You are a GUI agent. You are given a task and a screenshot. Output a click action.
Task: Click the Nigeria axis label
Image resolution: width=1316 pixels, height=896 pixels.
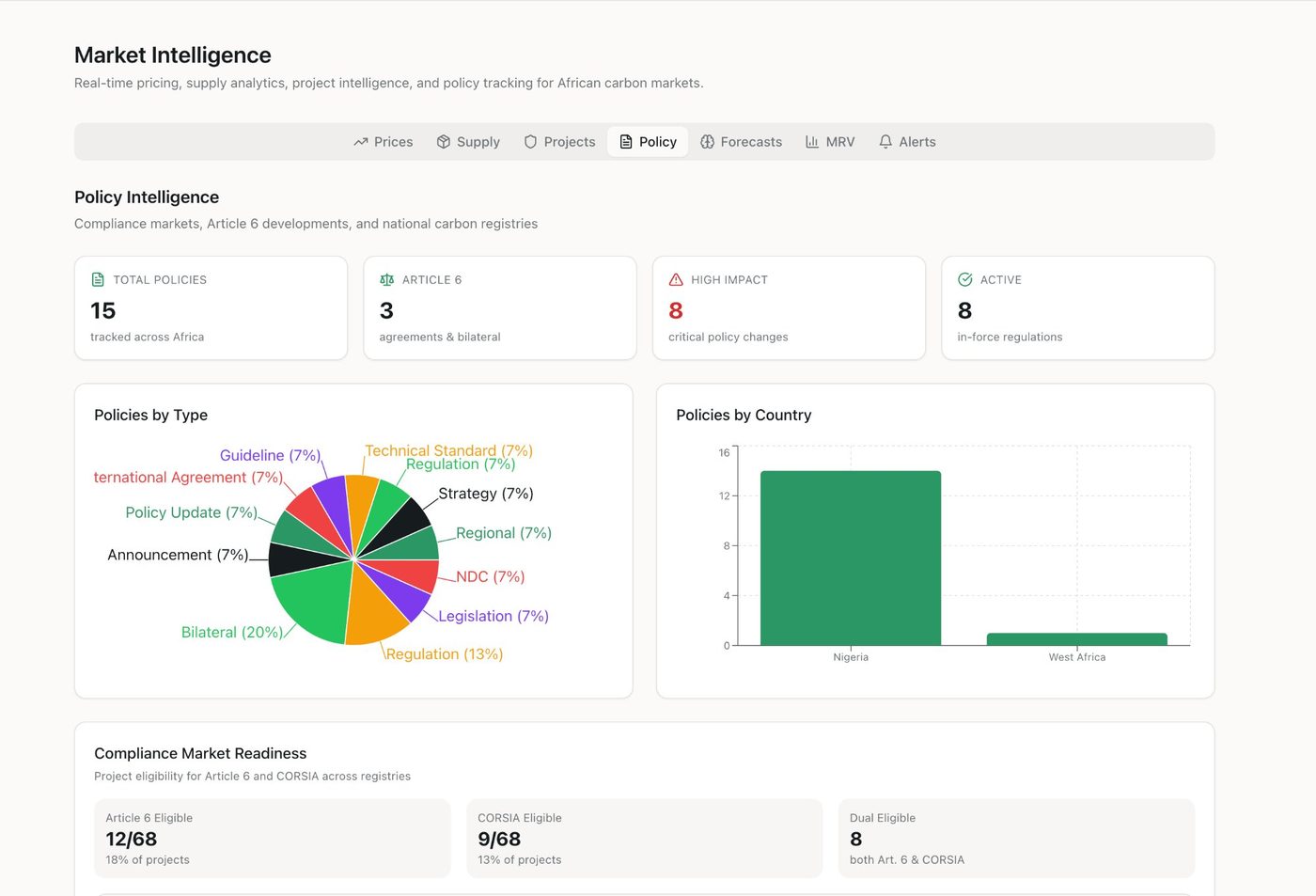pyautogui.click(x=851, y=657)
